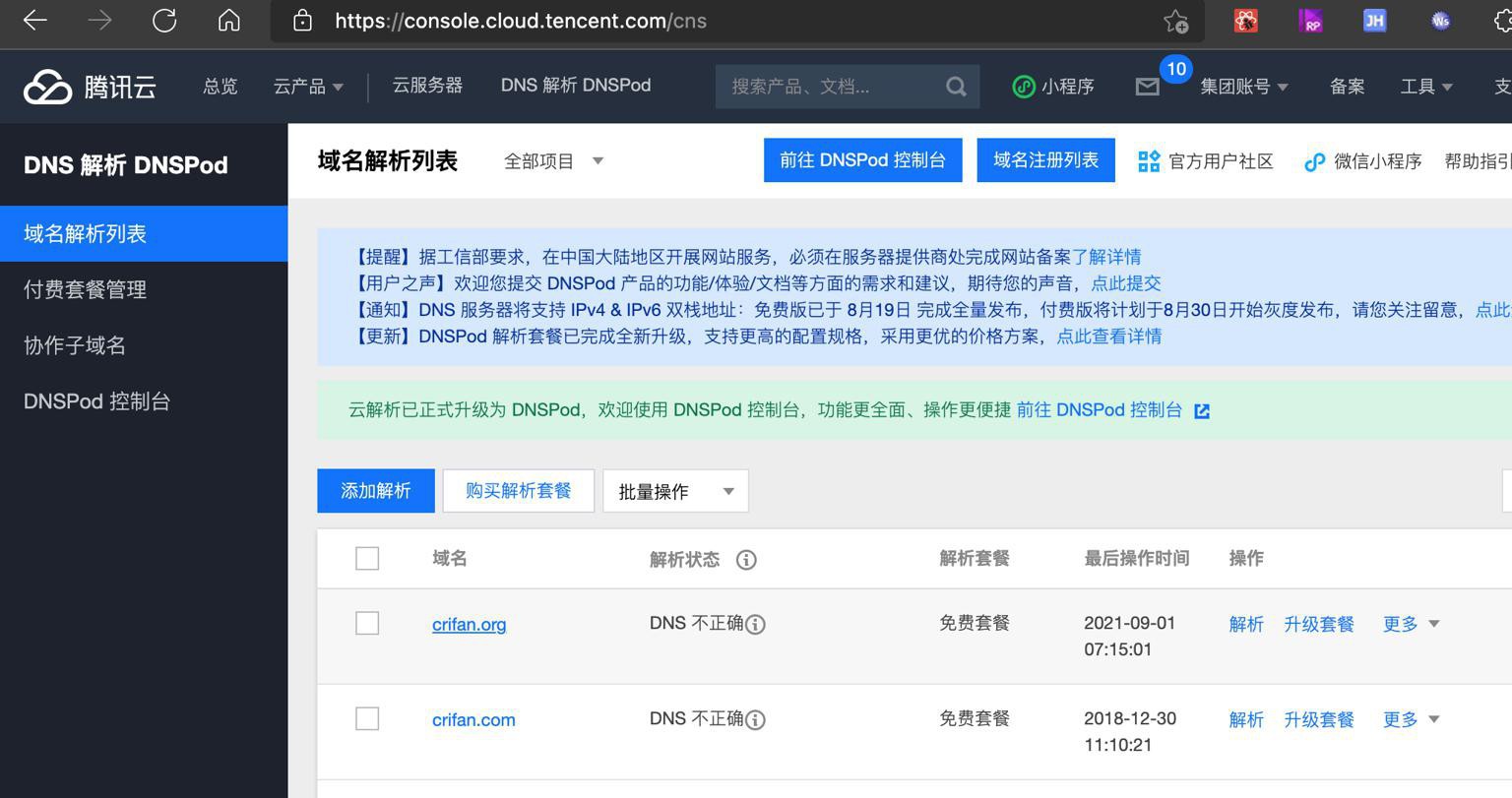Click the padlock site info icon
This screenshot has width=1512, height=798.
(x=303, y=21)
